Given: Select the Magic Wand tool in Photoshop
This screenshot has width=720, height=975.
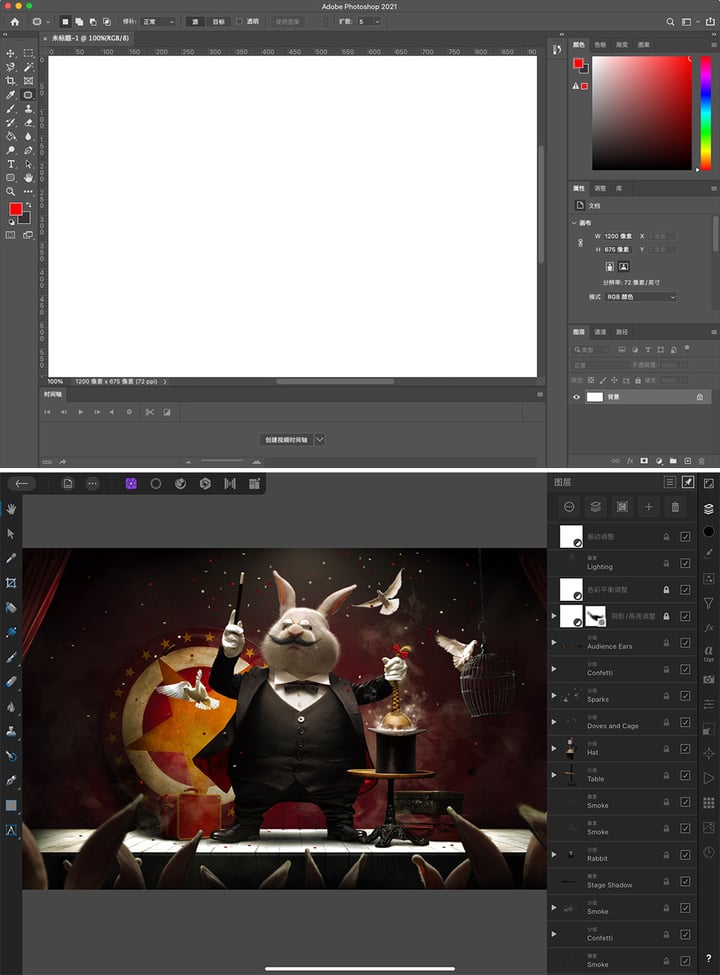Looking at the screenshot, I should pyautogui.click(x=29, y=67).
